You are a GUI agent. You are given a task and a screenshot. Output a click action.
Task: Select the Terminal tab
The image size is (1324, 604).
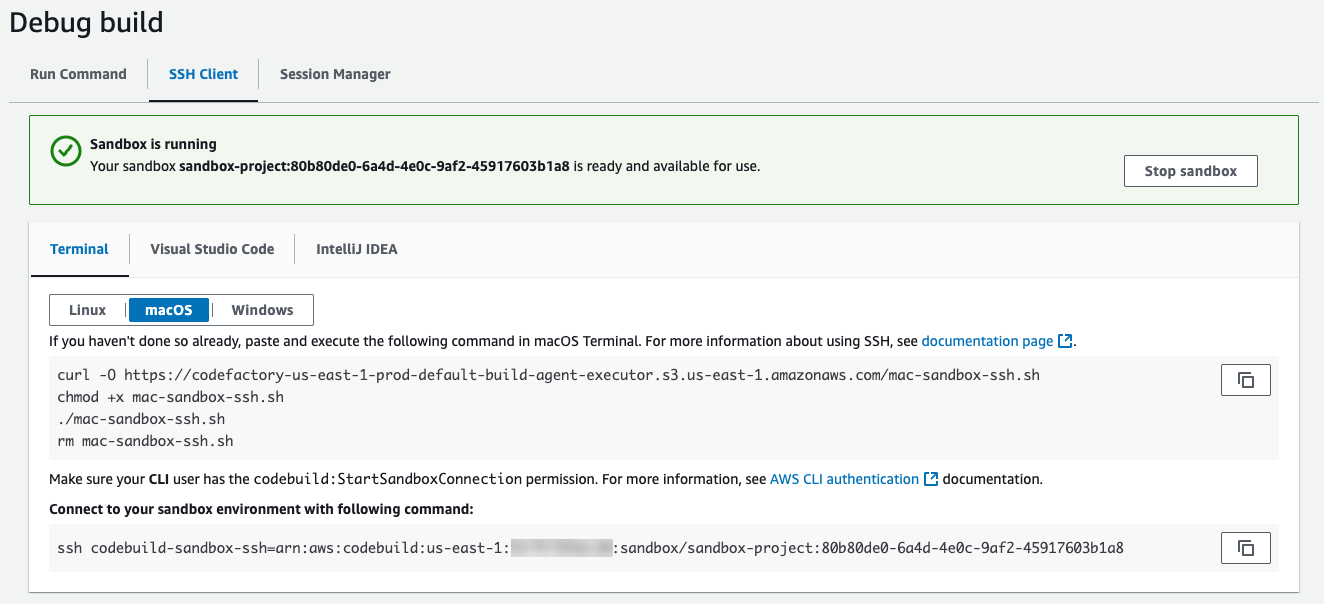79,249
